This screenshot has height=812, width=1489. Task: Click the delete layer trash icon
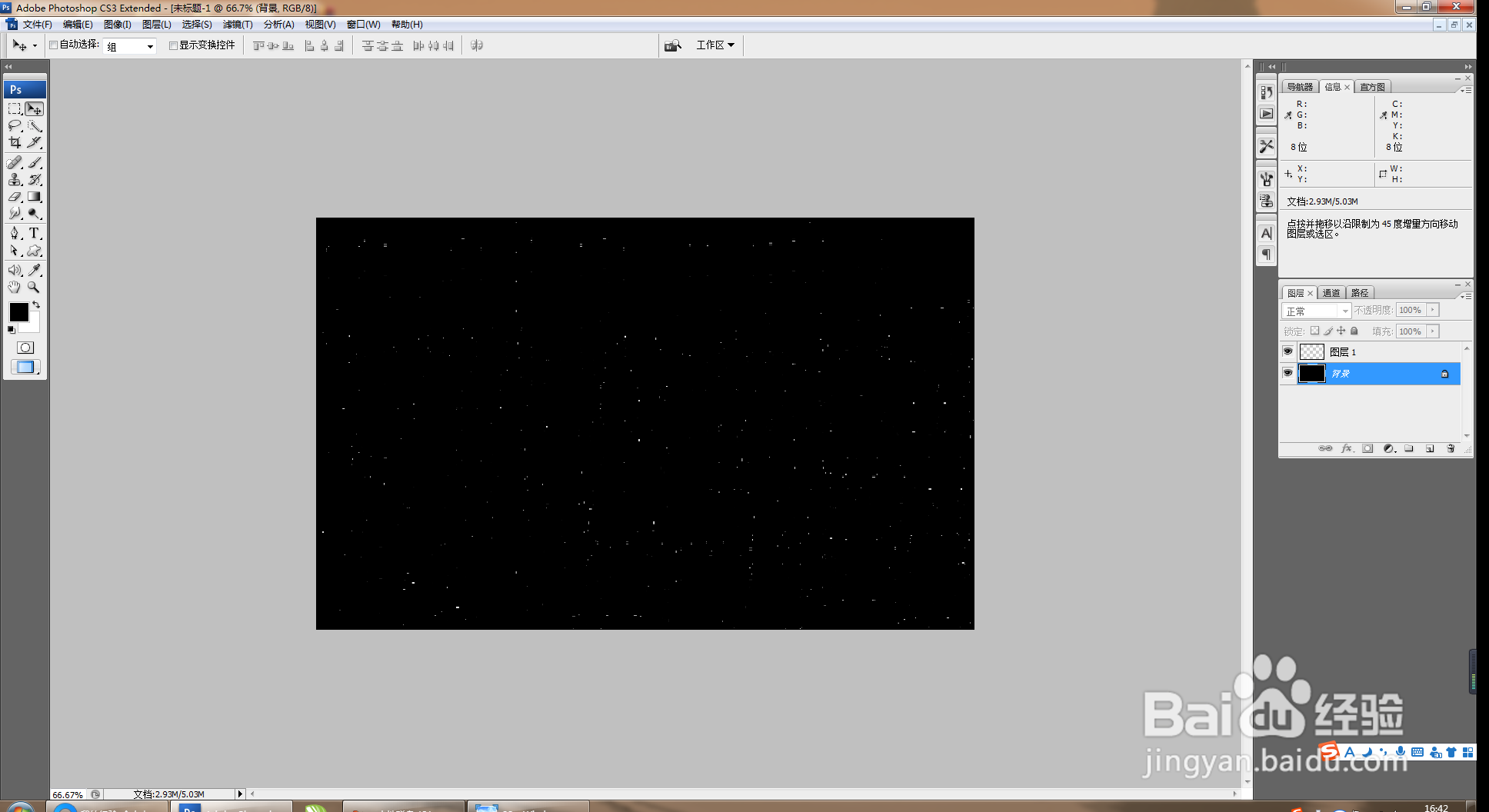point(1451,448)
